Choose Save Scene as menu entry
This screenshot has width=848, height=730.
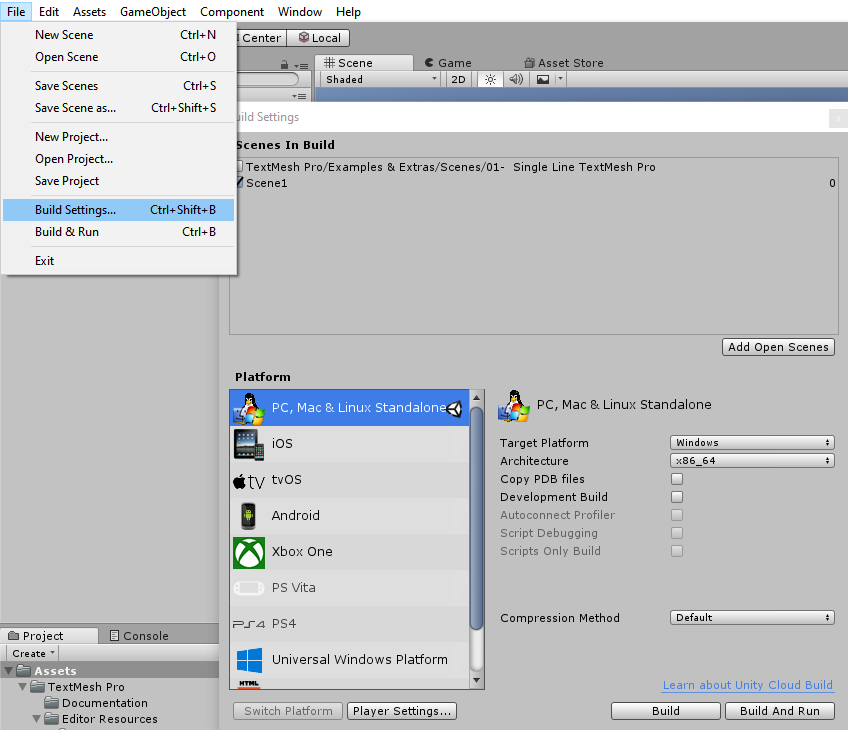pos(118,108)
